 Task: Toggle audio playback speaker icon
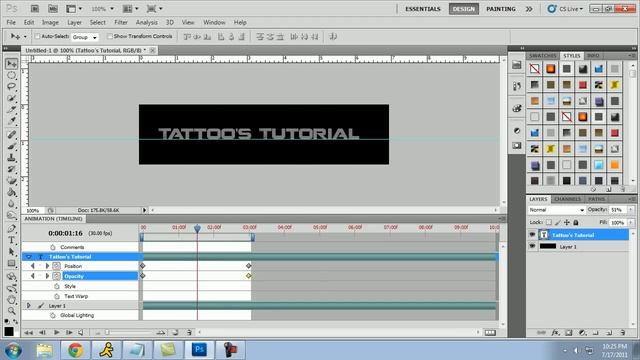pyautogui.click(x=81, y=333)
